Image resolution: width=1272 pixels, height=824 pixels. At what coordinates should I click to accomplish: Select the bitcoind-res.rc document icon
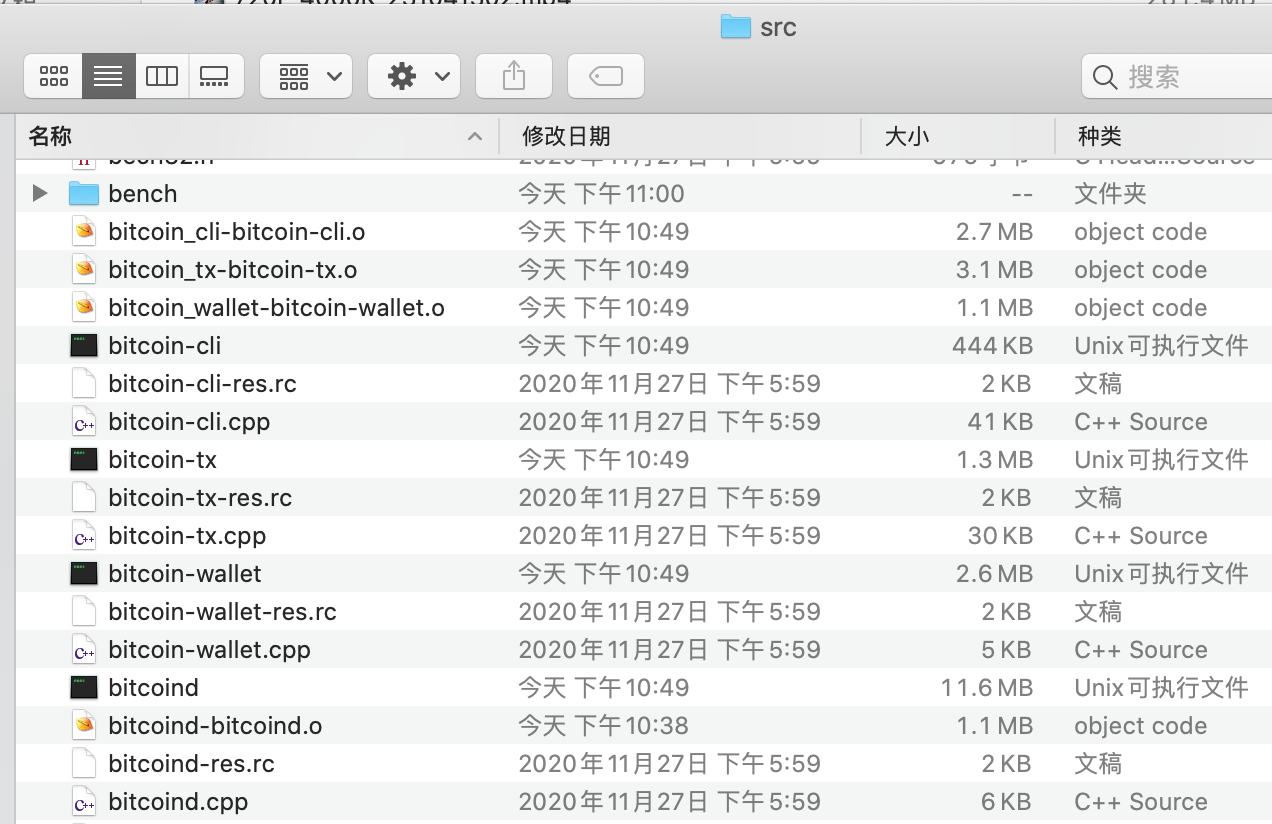[84, 764]
